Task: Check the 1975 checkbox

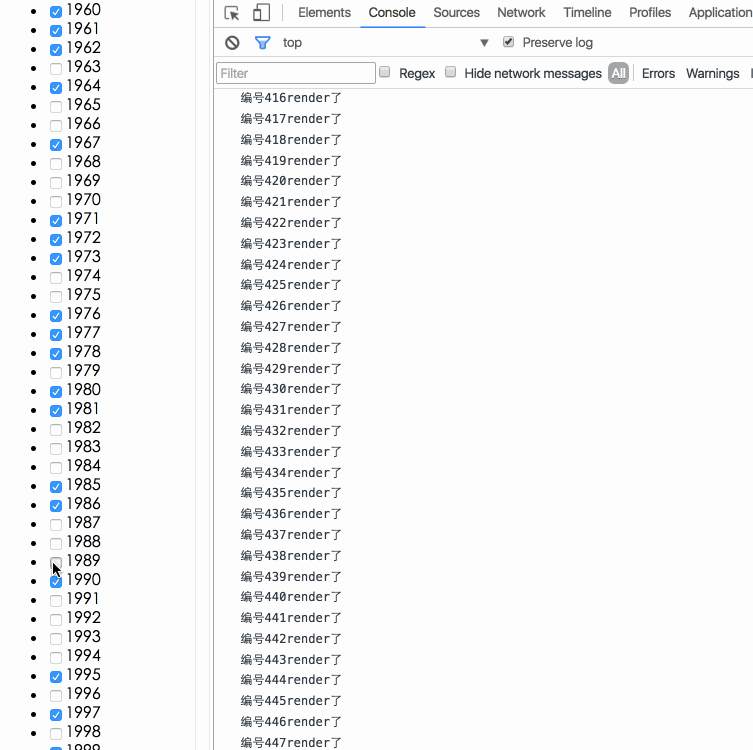Action: click(x=56, y=297)
